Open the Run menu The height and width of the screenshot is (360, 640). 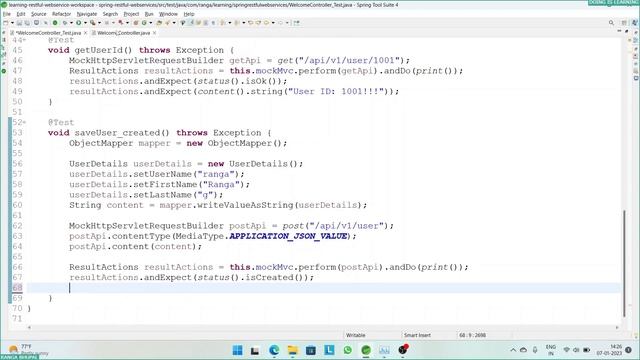click(x=149, y=14)
